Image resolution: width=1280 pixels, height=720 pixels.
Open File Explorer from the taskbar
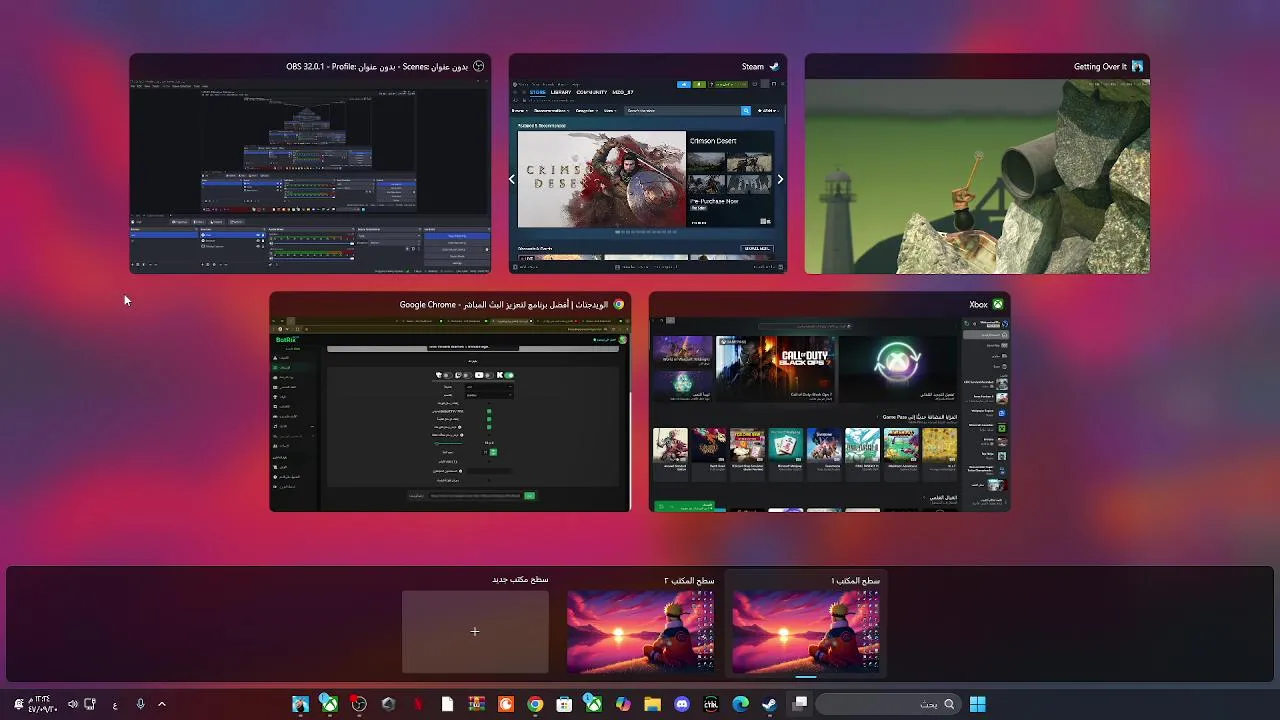pos(652,704)
